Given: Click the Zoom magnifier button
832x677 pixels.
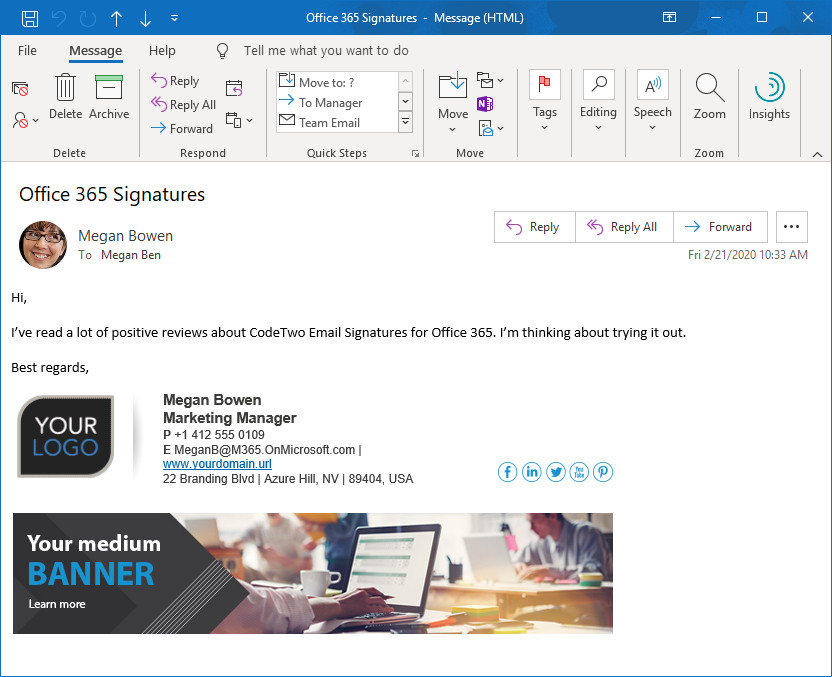Looking at the screenshot, I should tap(709, 97).
